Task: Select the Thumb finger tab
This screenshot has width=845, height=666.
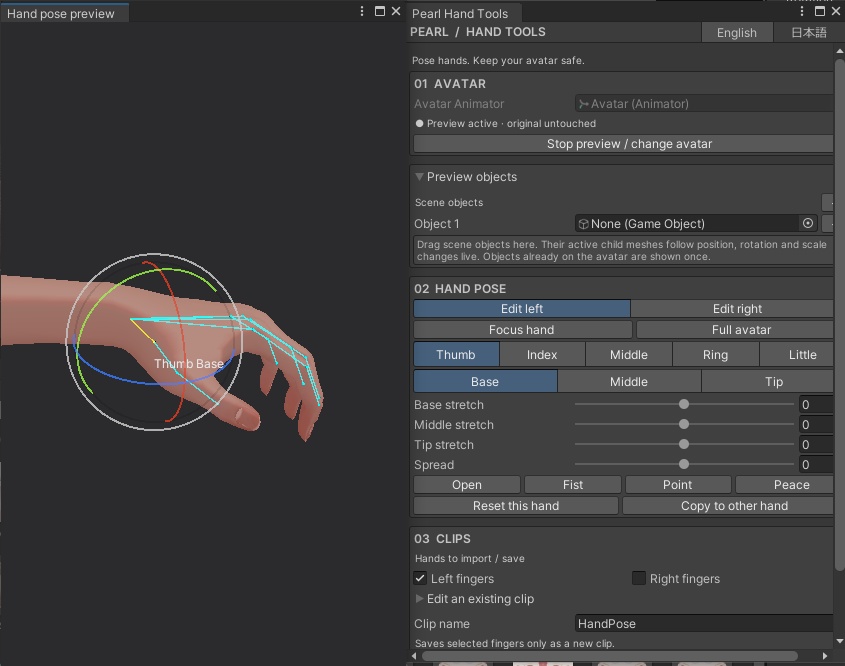Action: pyautogui.click(x=456, y=355)
